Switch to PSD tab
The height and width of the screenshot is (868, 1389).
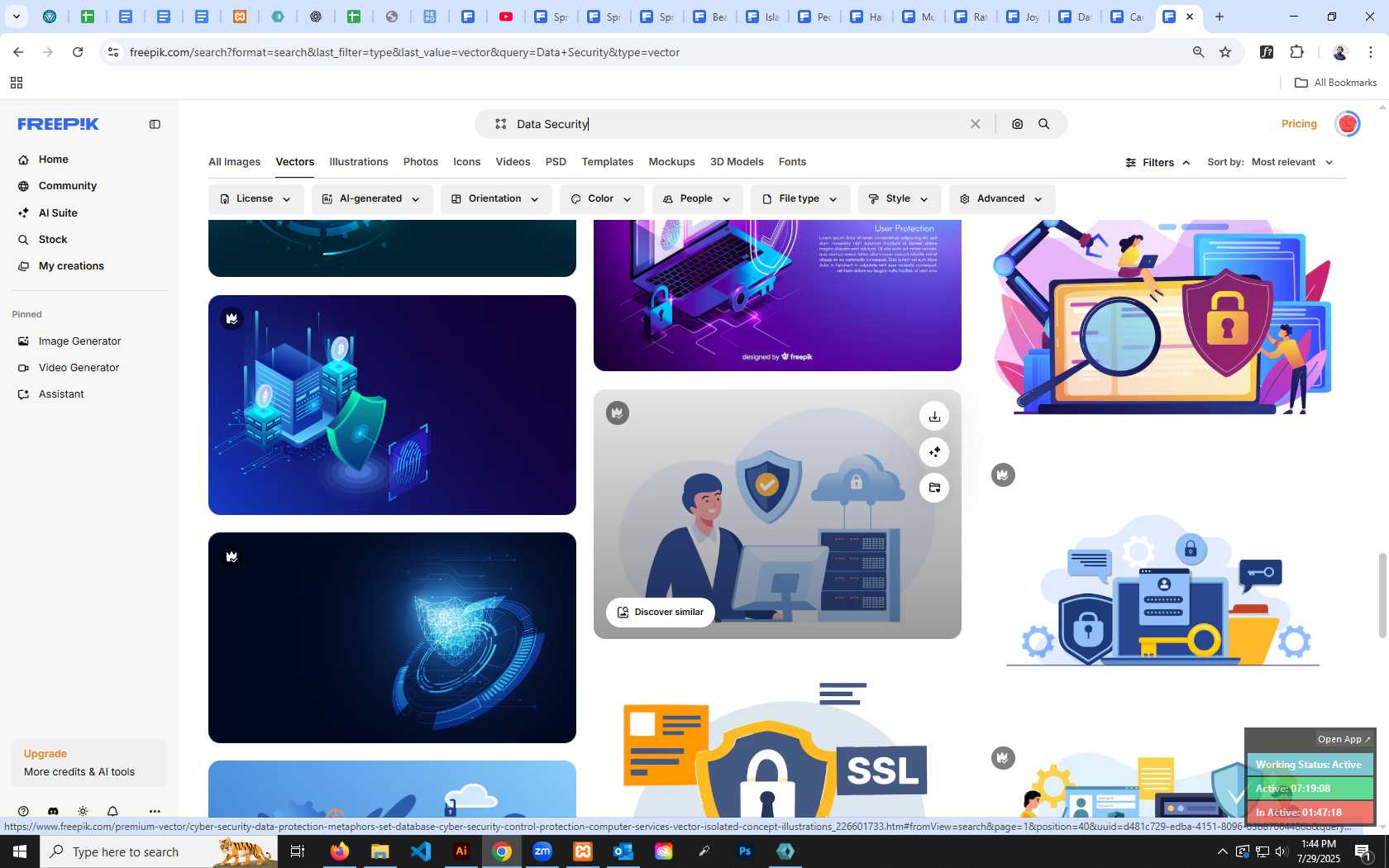point(556,162)
